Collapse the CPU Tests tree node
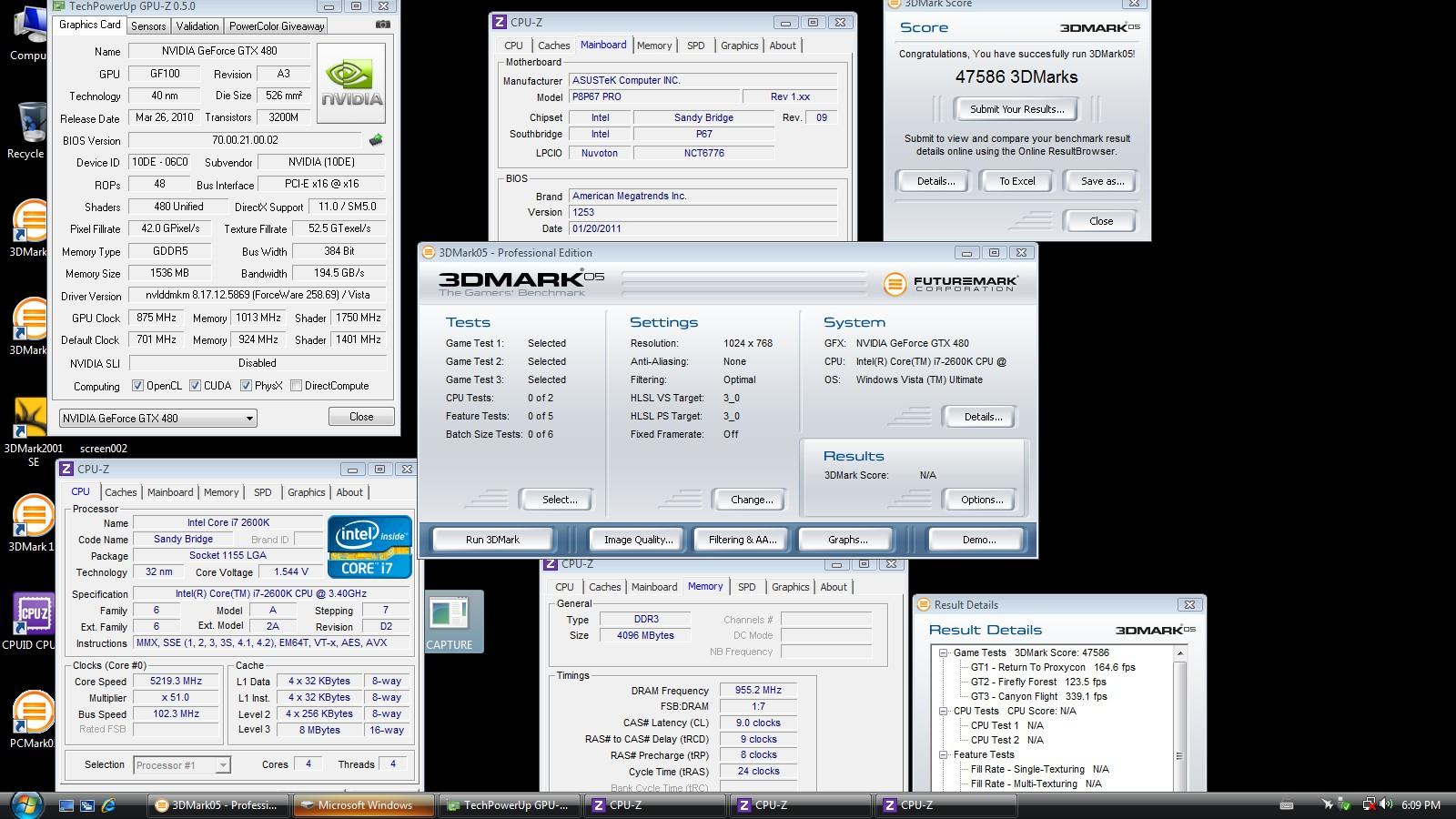 [x=944, y=711]
